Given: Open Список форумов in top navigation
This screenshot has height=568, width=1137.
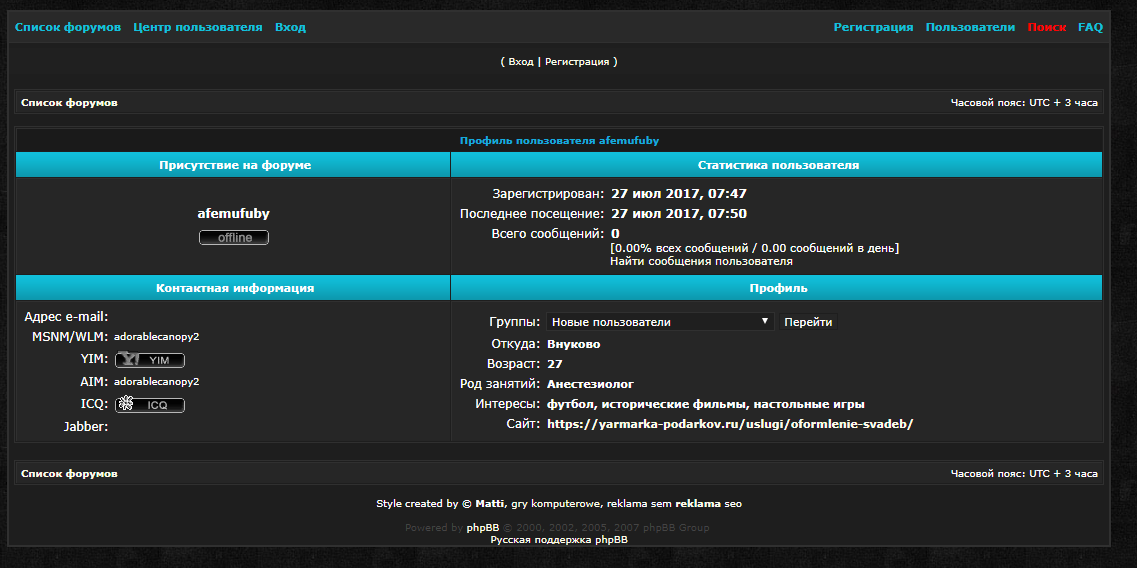Looking at the screenshot, I should pyautogui.click(x=68, y=28).
